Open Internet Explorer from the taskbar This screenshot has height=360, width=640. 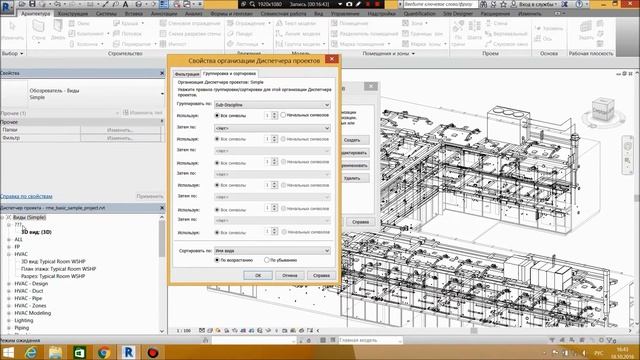point(31,352)
